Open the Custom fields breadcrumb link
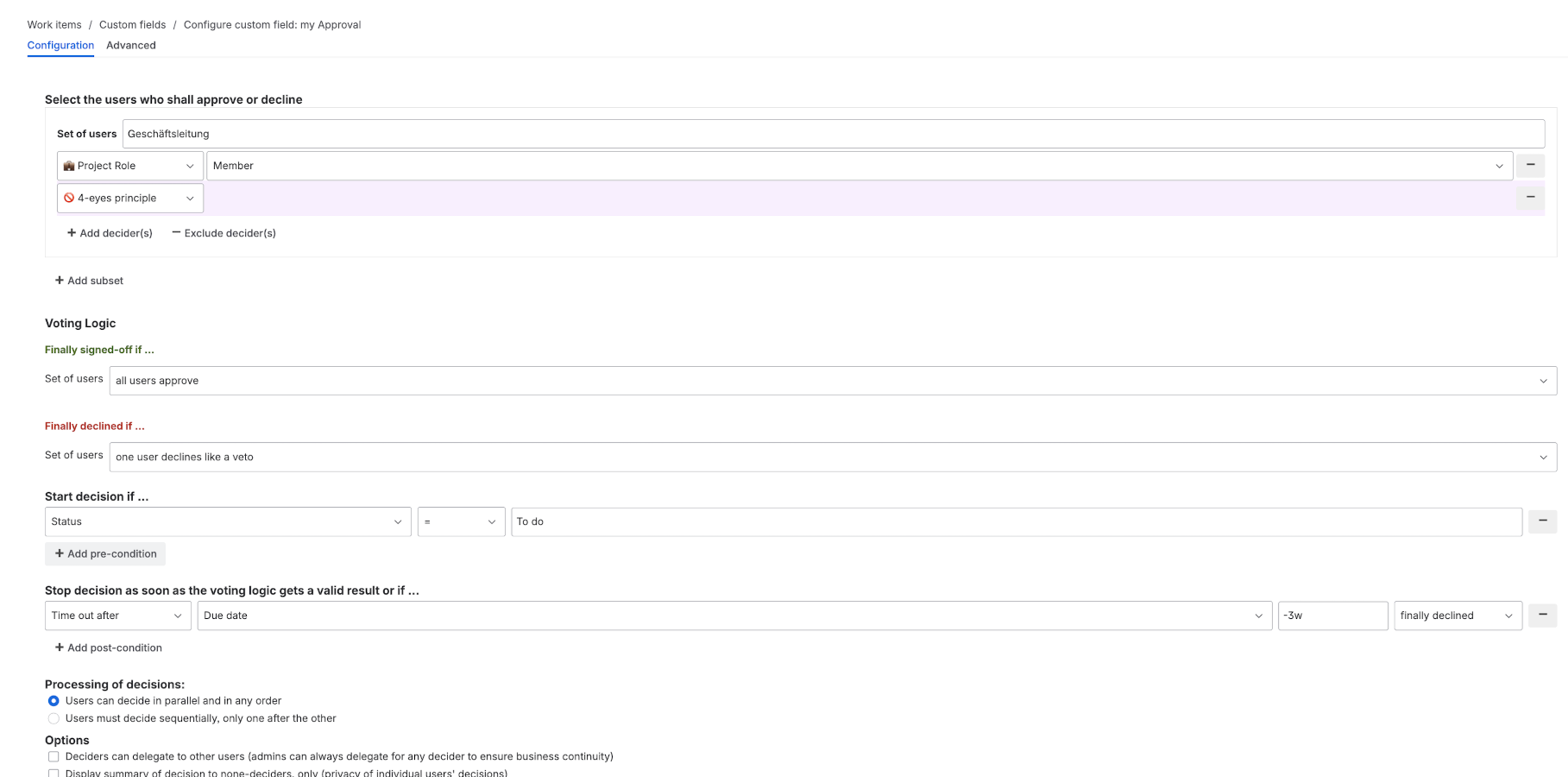Screen dimensions: 1568x777 click(x=132, y=24)
